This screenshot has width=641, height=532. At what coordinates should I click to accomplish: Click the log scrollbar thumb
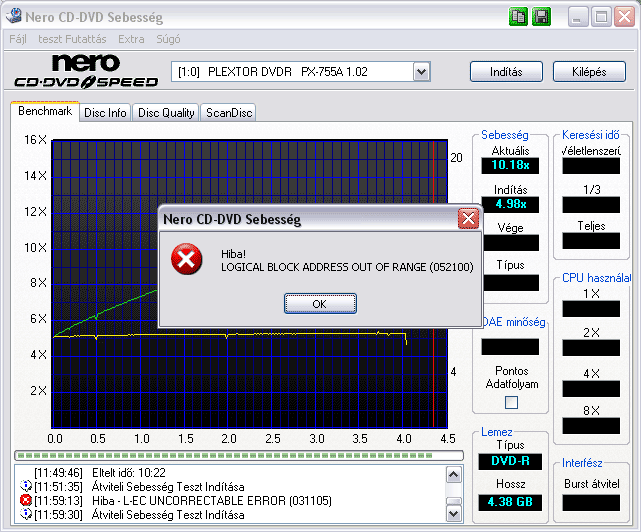tap(454, 501)
